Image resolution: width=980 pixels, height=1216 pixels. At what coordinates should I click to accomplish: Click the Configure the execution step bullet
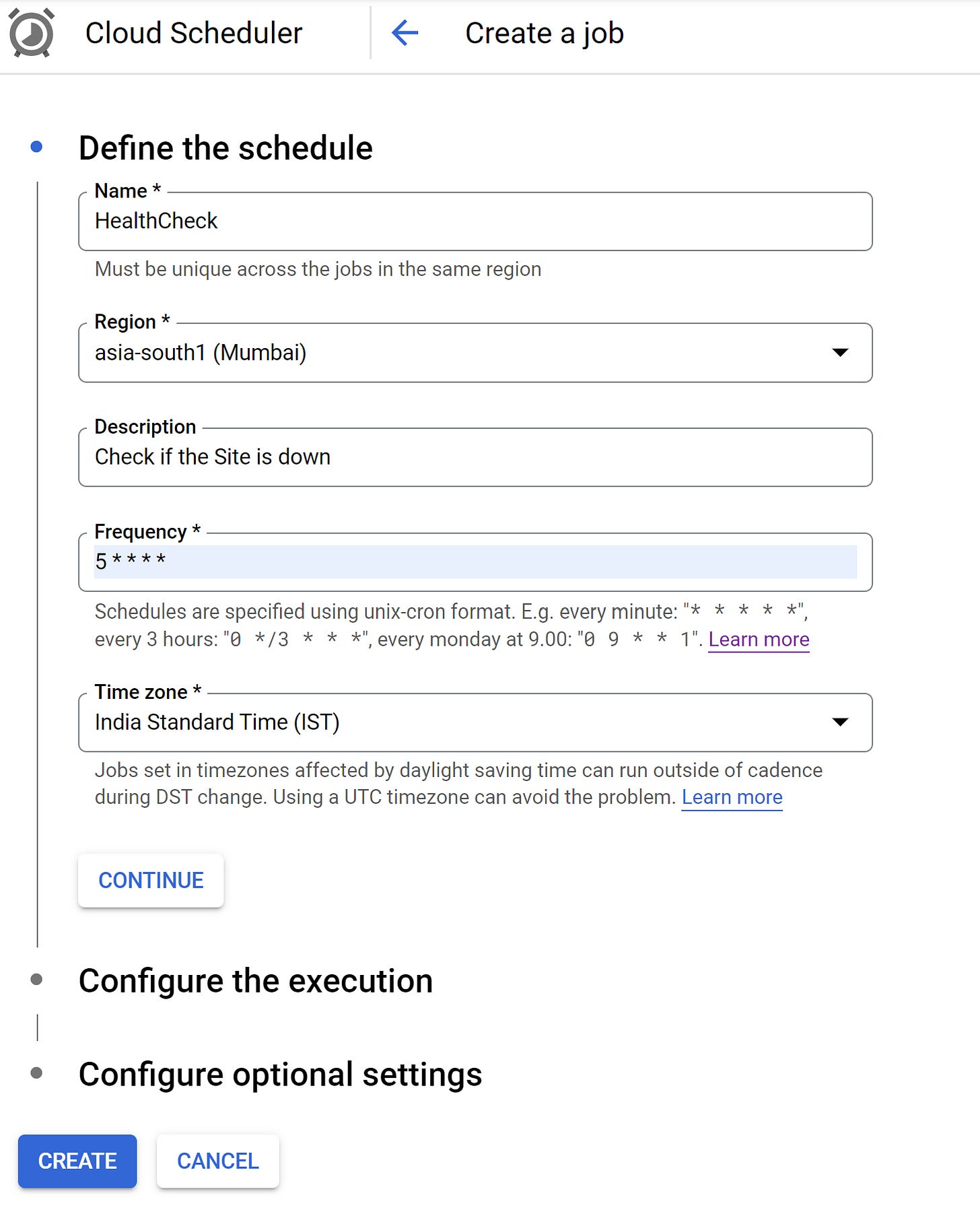[x=37, y=979]
